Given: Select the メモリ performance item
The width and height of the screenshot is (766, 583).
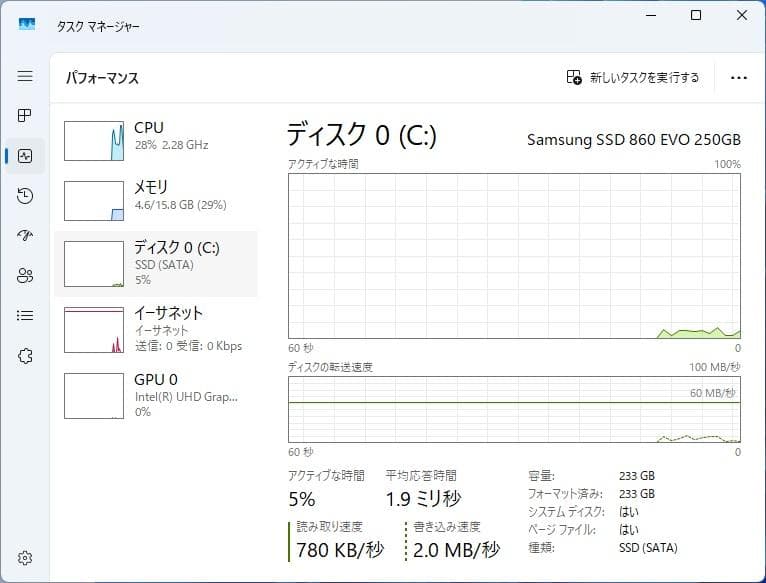Looking at the screenshot, I should coord(155,201).
